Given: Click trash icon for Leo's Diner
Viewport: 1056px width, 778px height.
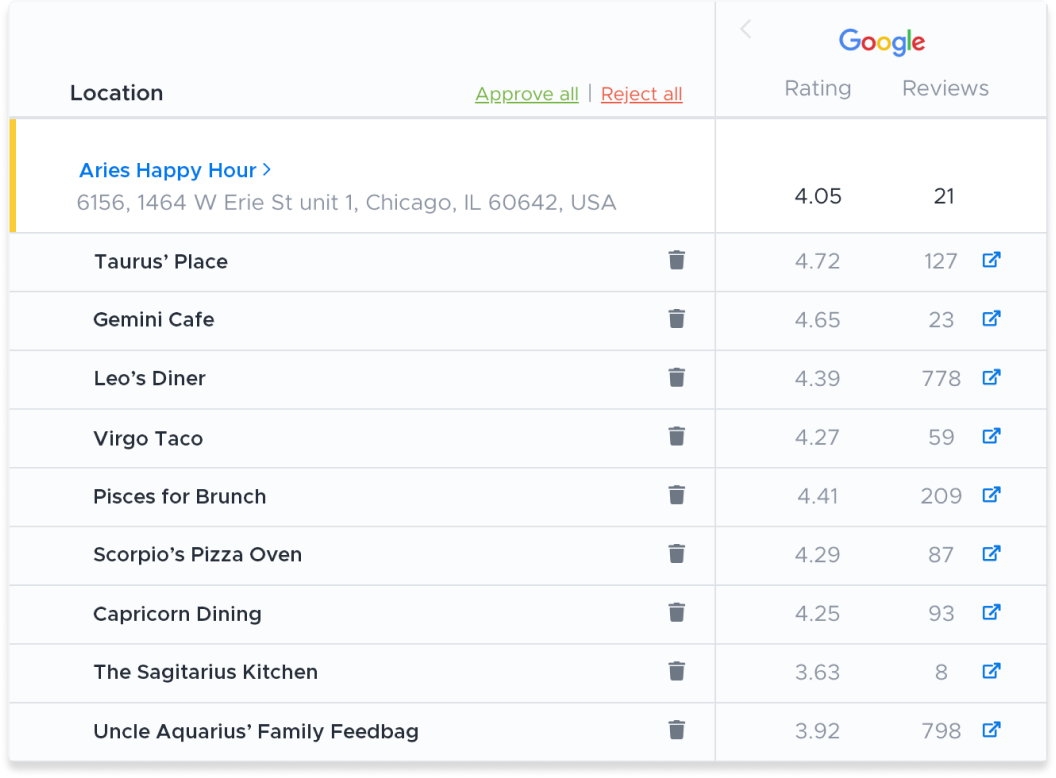Looking at the screenshot, I should point(677,377).
